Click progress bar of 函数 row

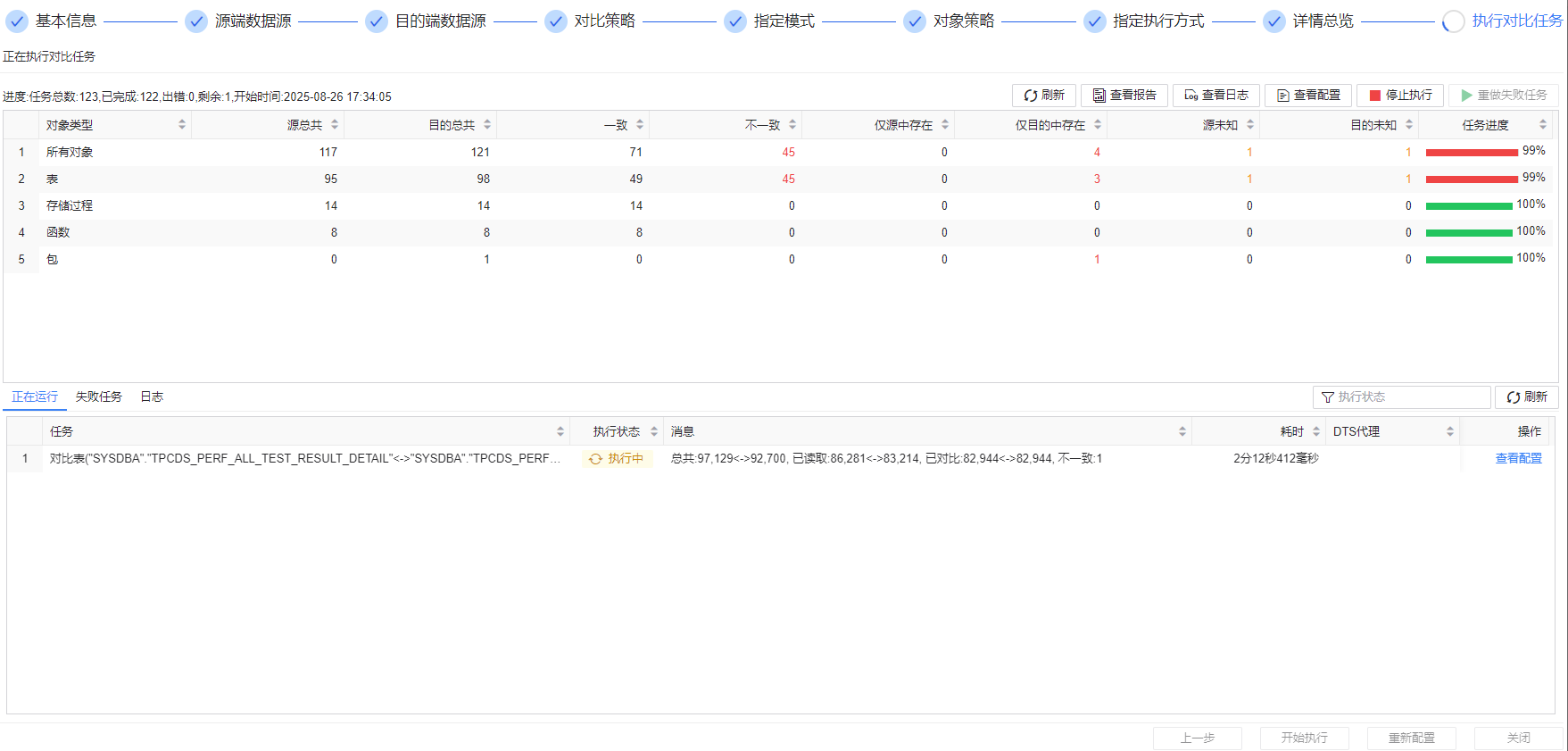[x=1469, y=233]
